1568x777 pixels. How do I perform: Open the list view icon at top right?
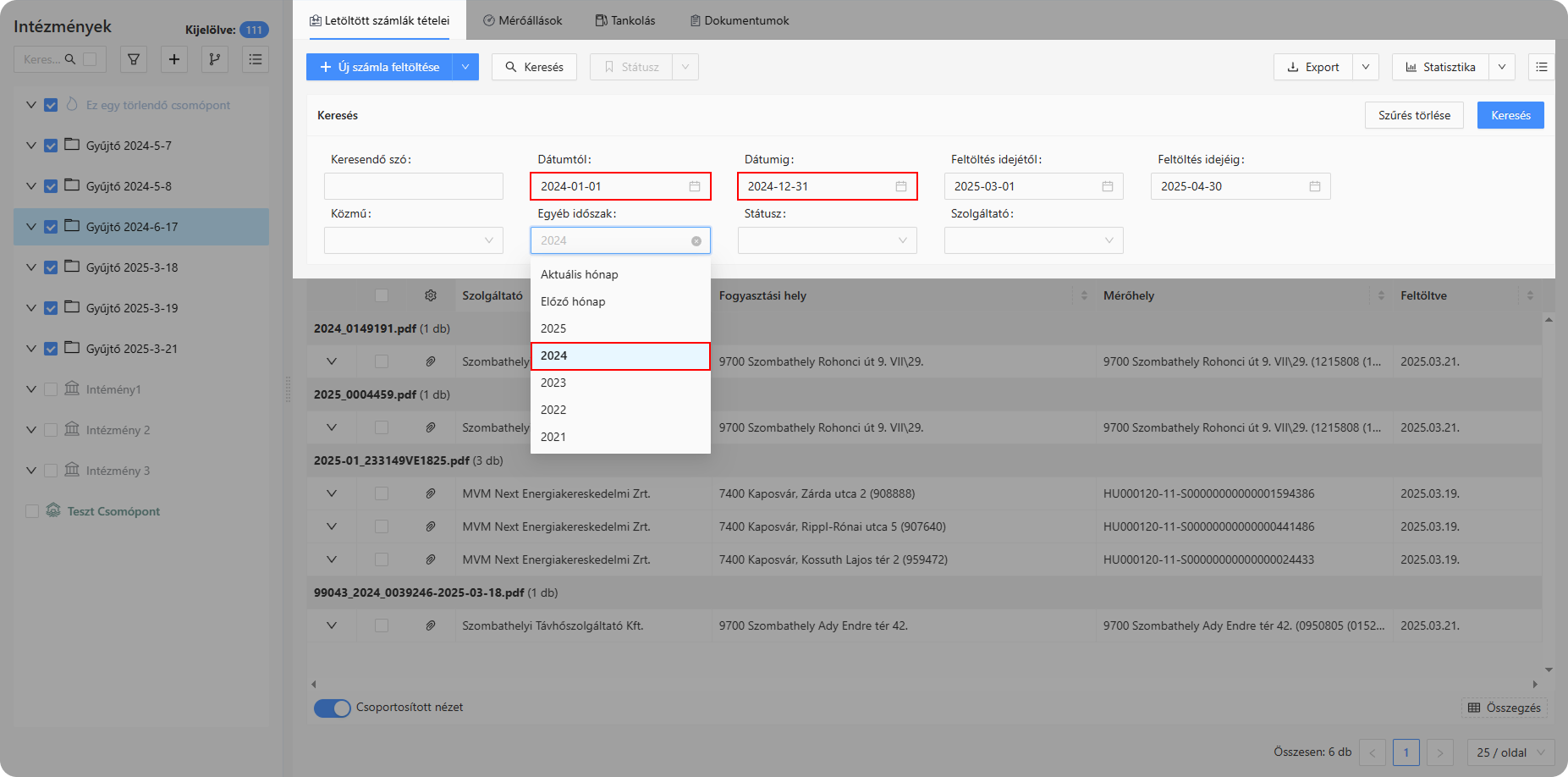point(1541,67)
